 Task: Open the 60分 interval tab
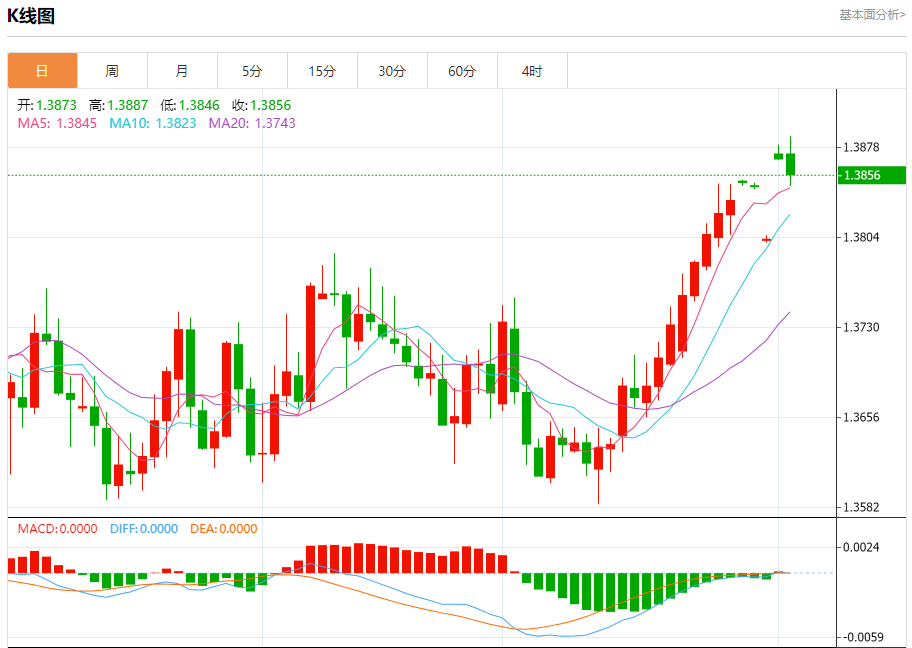coord(462,71)
